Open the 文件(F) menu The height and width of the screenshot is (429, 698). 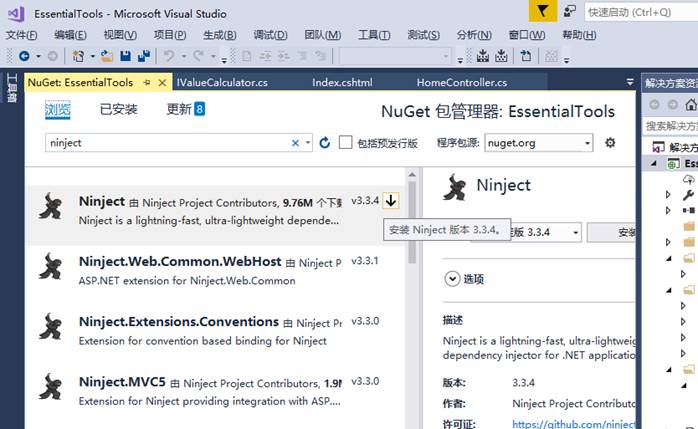point(21,35)
